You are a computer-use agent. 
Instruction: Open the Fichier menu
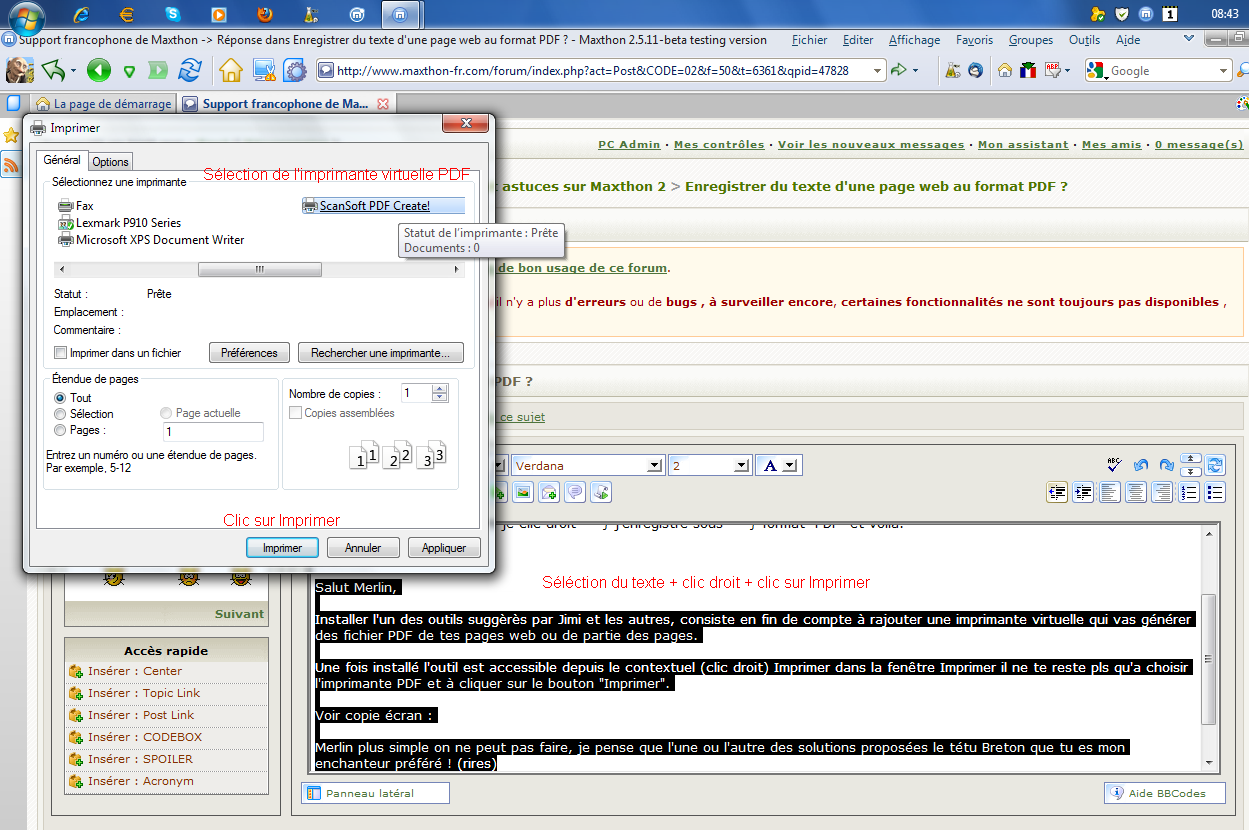(809, 40)
